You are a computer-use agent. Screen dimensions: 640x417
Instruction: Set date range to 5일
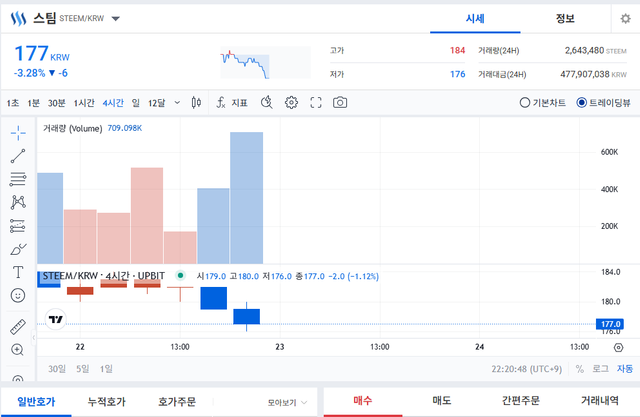[x=82, y=369]
